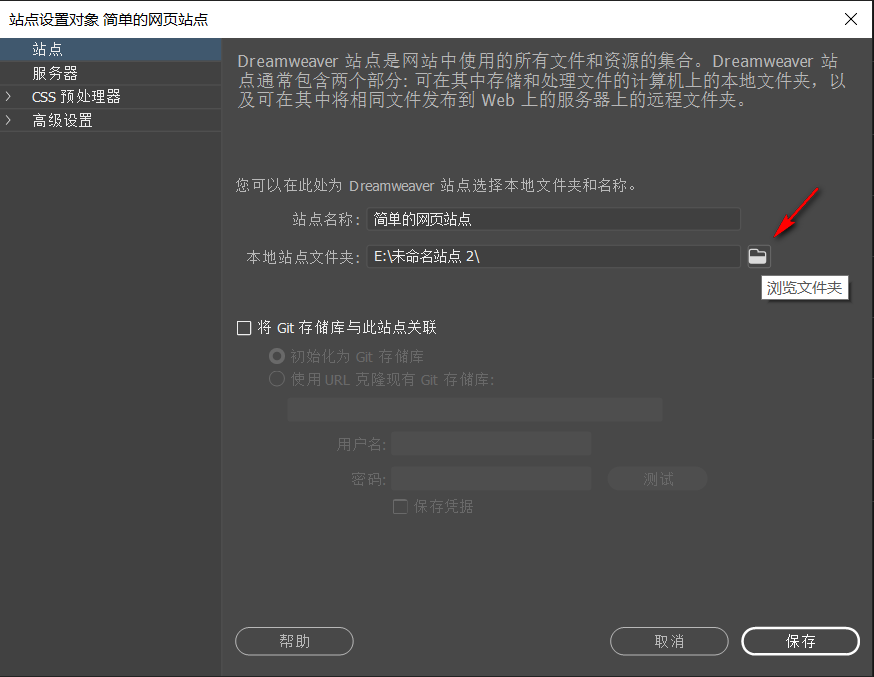Select 高级设置 in sidebar
Image resolution: width=874 pixels, height=677 pixels.
(x=110, y=120)
